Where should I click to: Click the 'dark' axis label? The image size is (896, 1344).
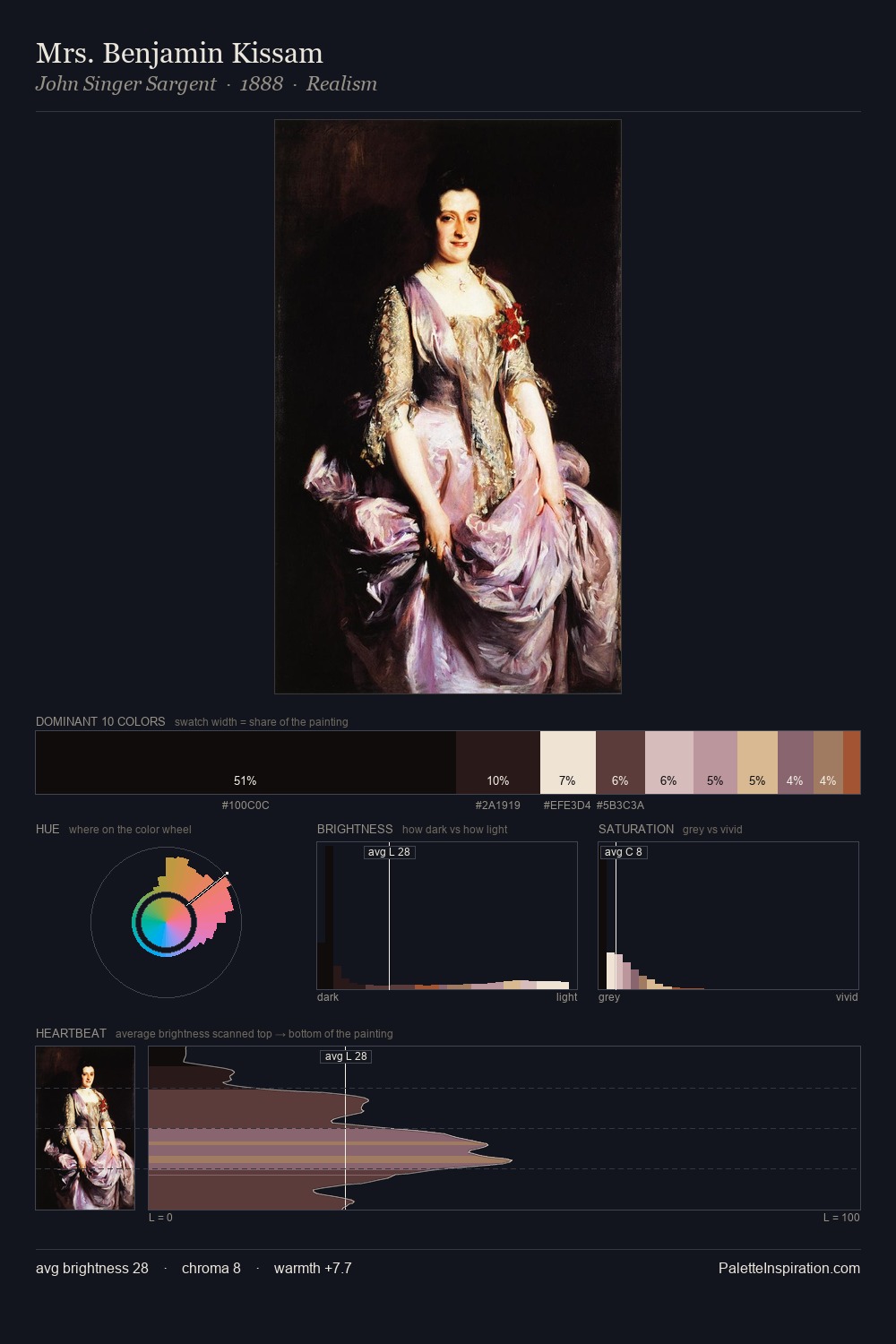pyautogui.click(x=328, y=997)
